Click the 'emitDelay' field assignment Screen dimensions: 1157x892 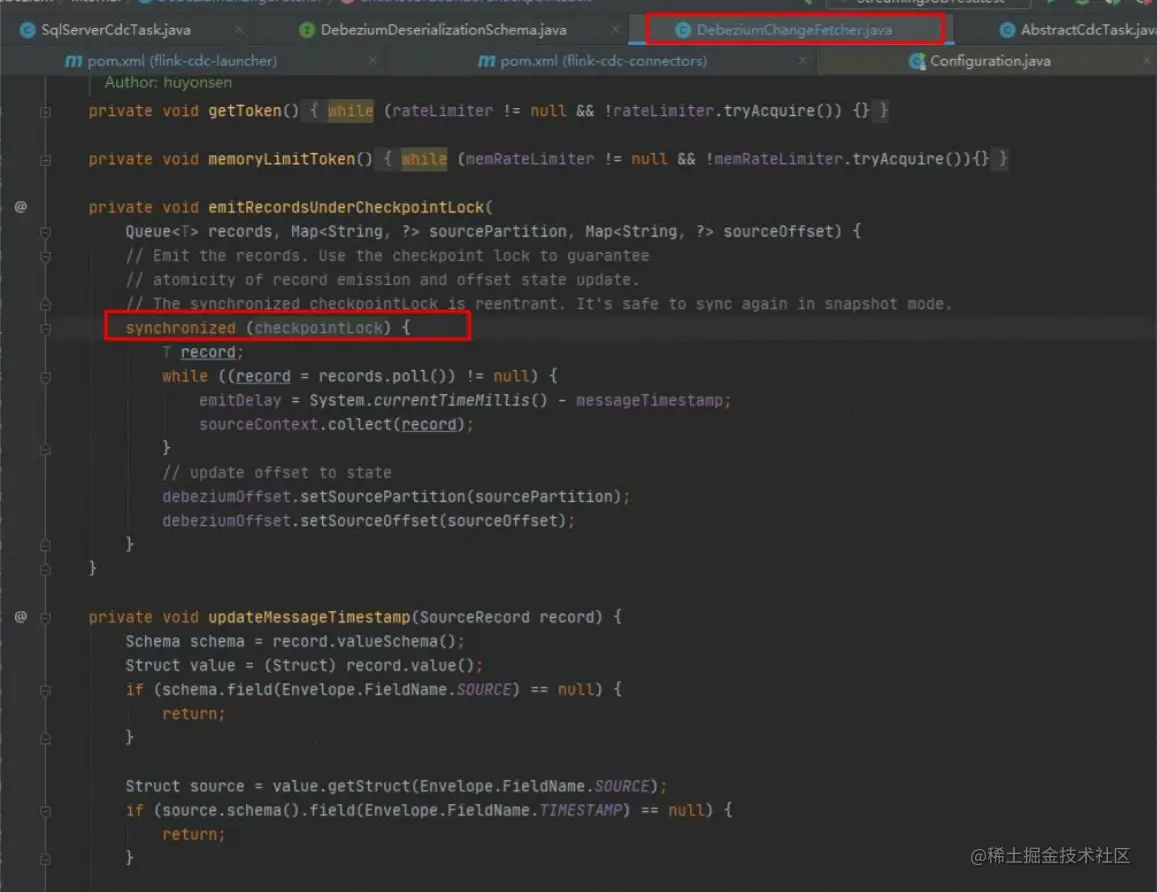click(241, 401)
